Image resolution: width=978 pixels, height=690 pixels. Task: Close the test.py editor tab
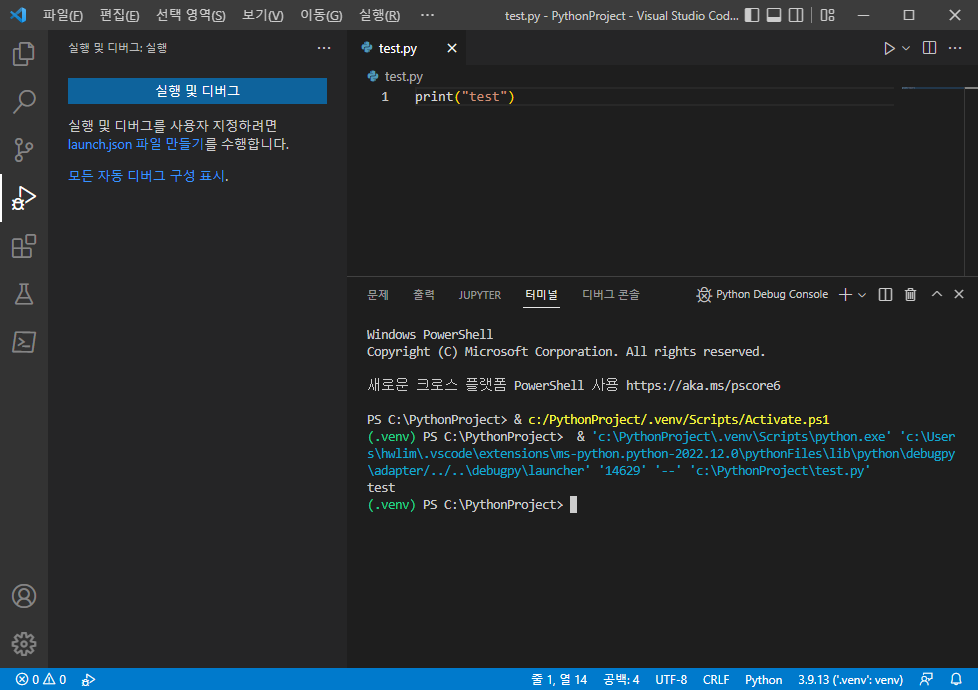(452, 48)
